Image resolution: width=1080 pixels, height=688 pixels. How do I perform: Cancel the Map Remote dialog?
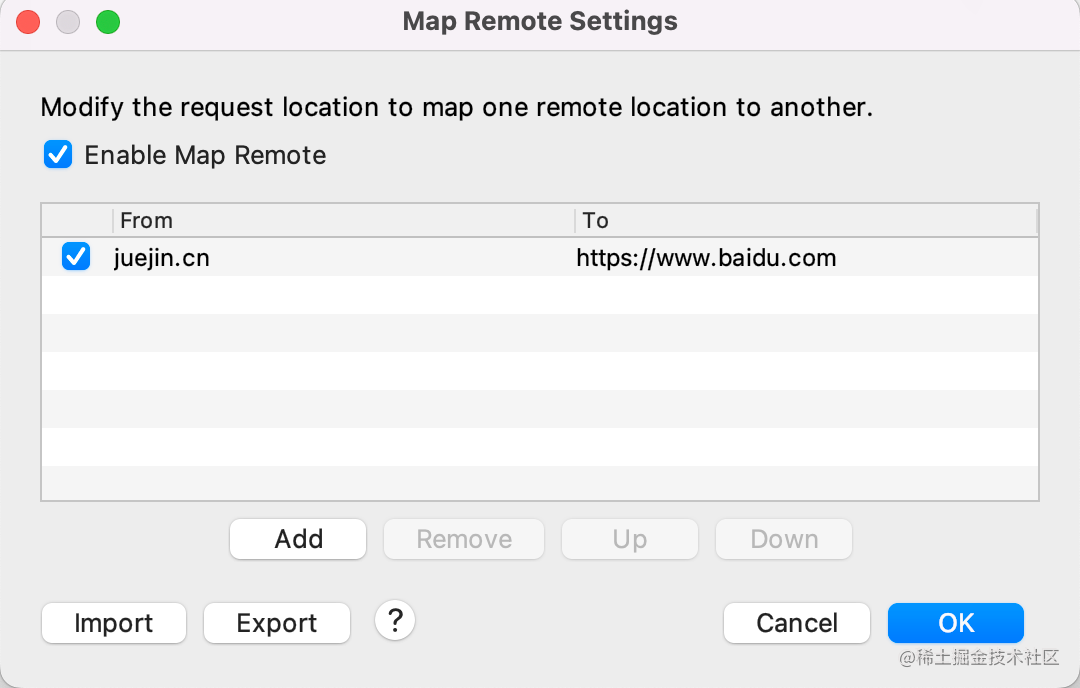pos(797,623)
